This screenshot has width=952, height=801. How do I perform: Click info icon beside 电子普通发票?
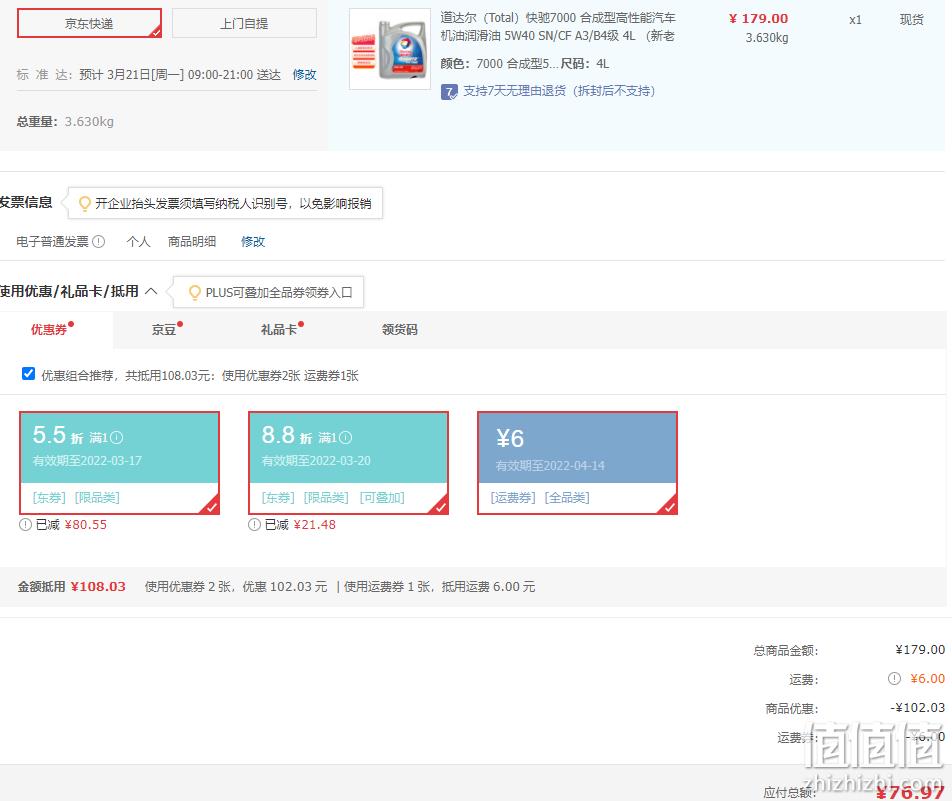tap(98, 242)
